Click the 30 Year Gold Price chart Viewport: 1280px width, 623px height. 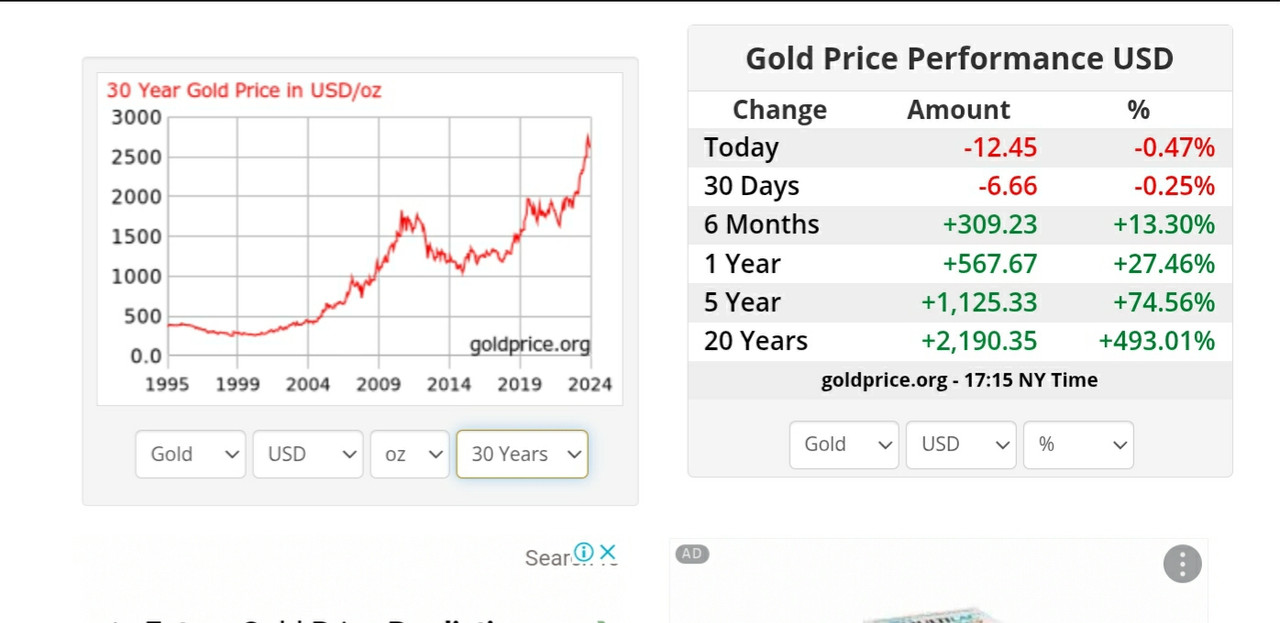360,239
